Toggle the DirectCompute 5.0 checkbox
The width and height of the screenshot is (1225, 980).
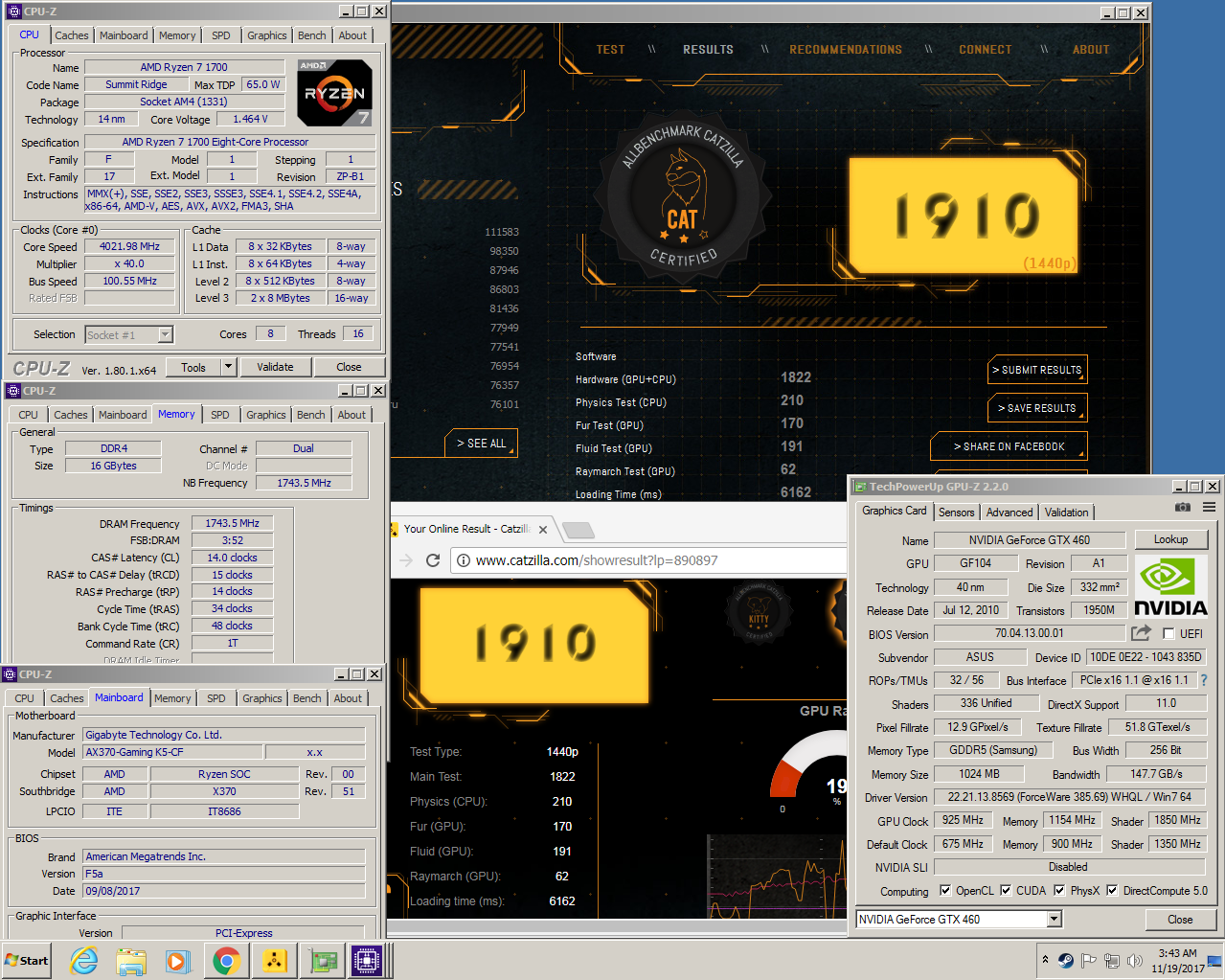[1112, 890]
